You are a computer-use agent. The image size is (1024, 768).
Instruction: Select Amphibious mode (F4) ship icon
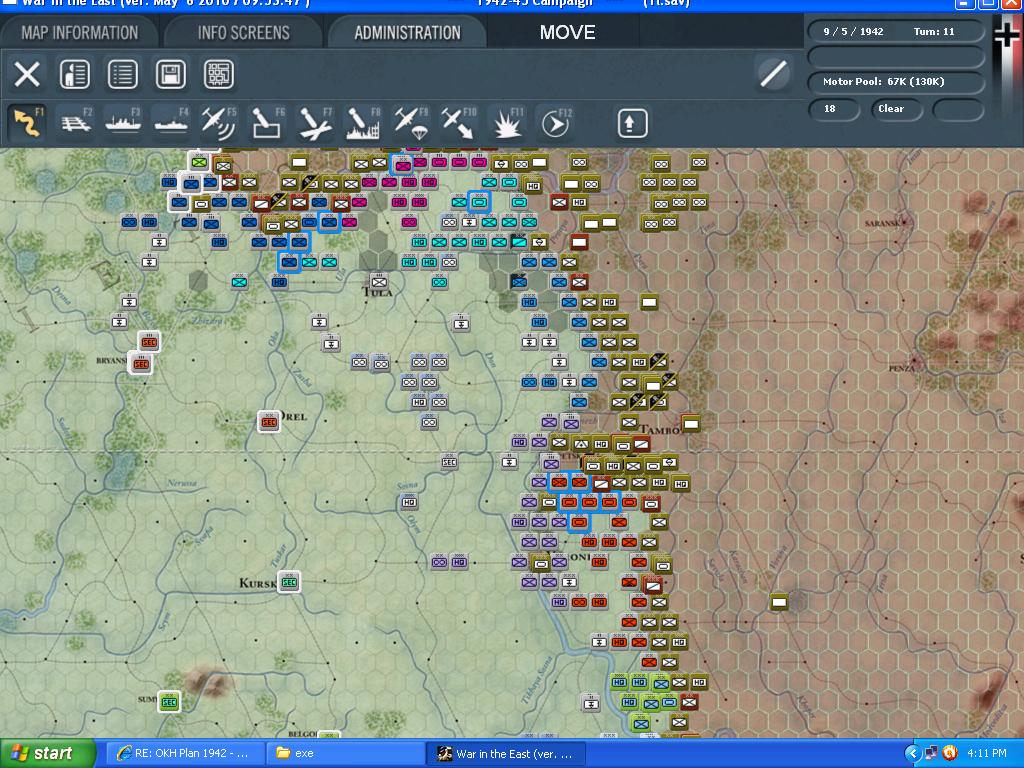(x=172, y=123)
